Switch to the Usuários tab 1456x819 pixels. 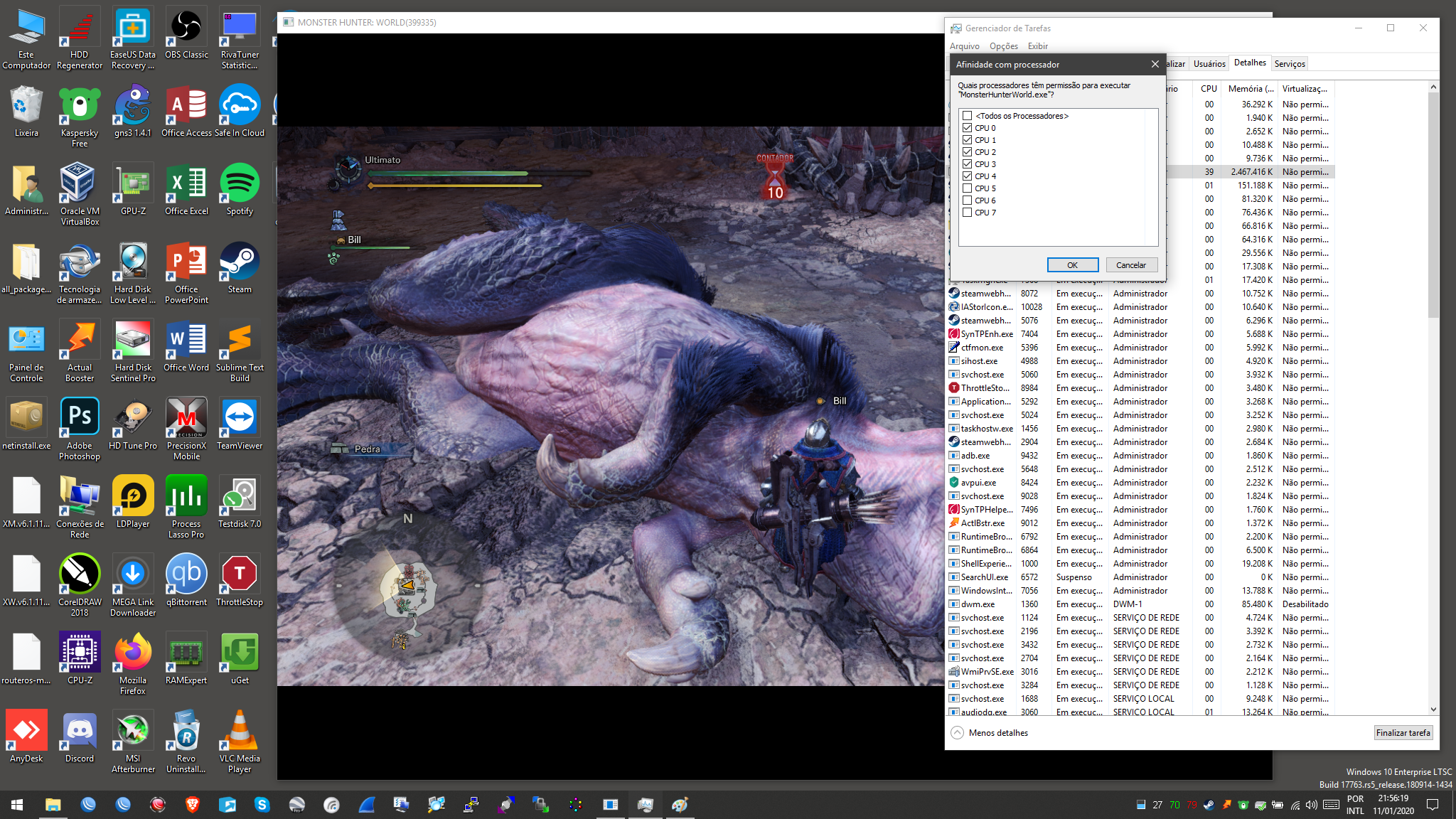click(x=1209, y=64)
